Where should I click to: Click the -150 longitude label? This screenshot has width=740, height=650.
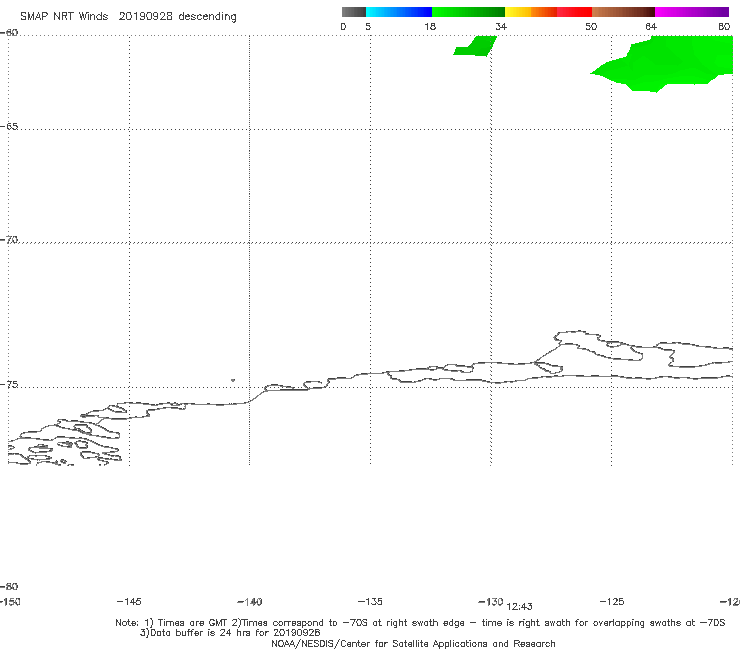(x=10, y=602)
